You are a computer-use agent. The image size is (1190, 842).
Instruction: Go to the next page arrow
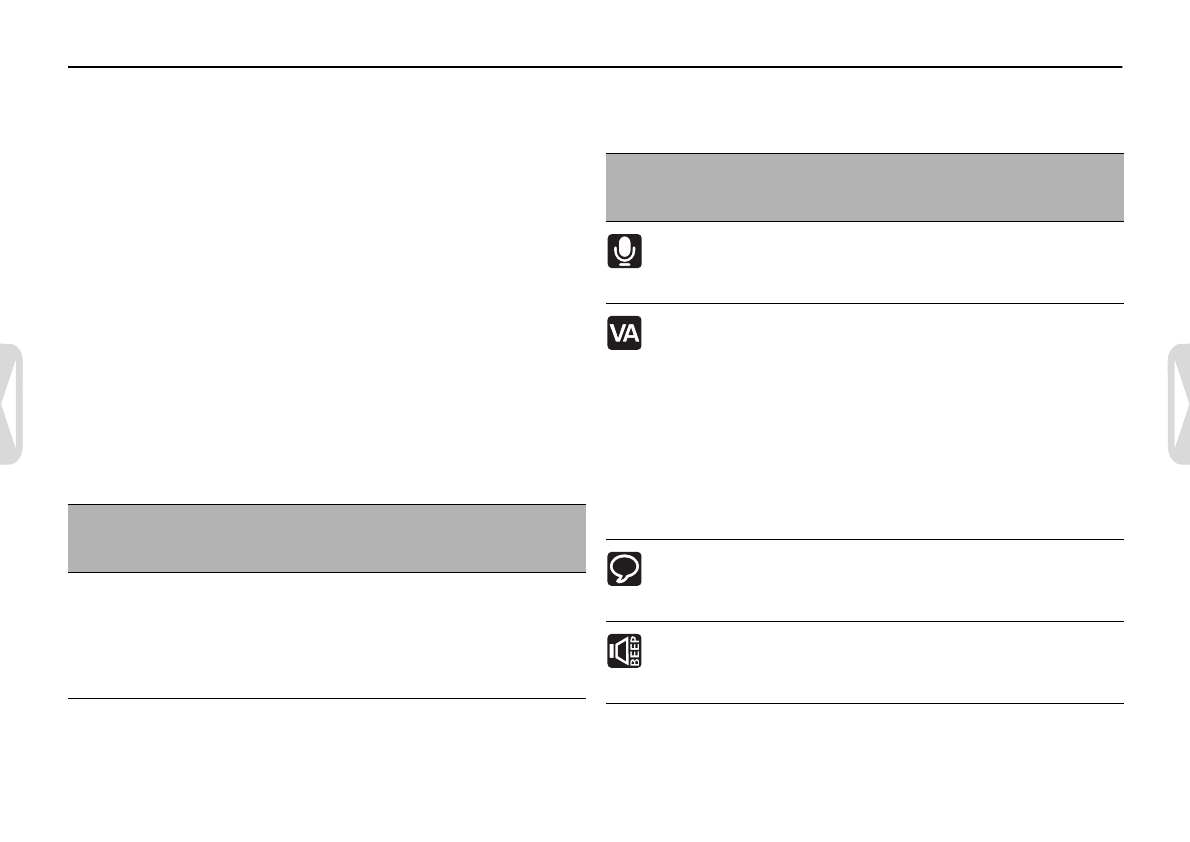[1179, 404]
